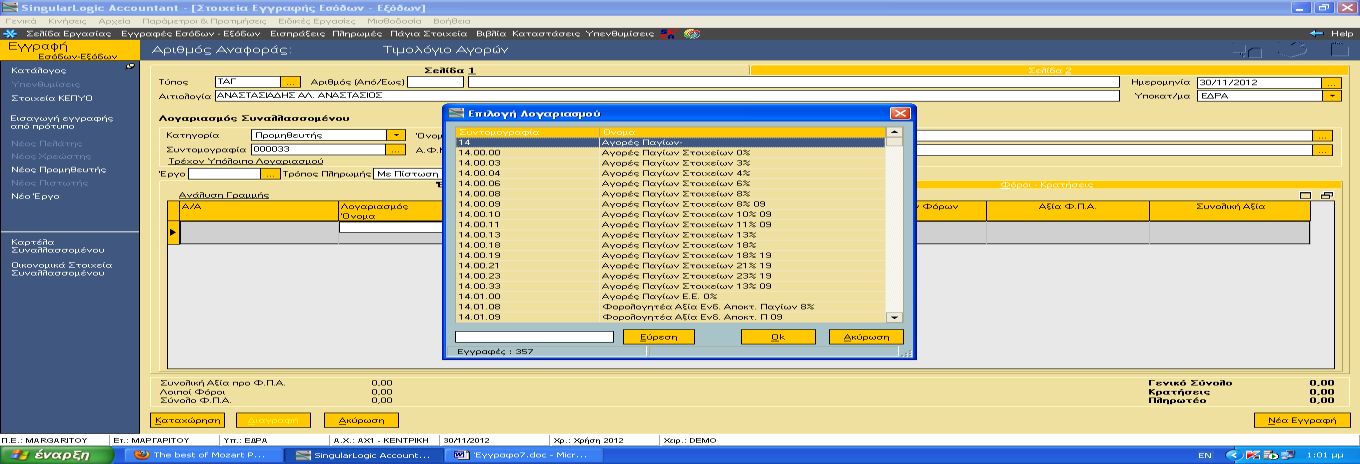The image size is (1360, 464).
Task: Click the maximize-panel icon above the grid
Action: 1304,196
